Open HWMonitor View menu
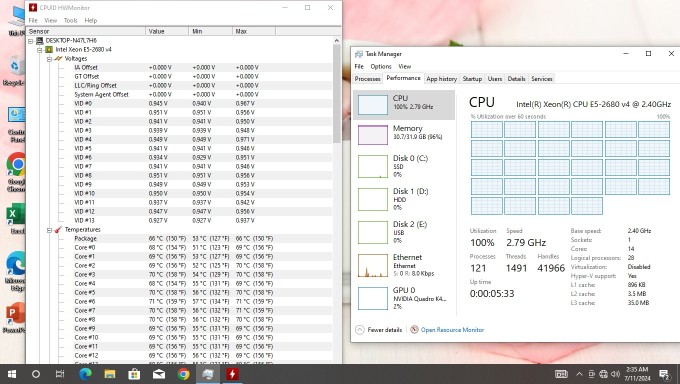The height and width of the screenshot is (384, 680). 51,20
